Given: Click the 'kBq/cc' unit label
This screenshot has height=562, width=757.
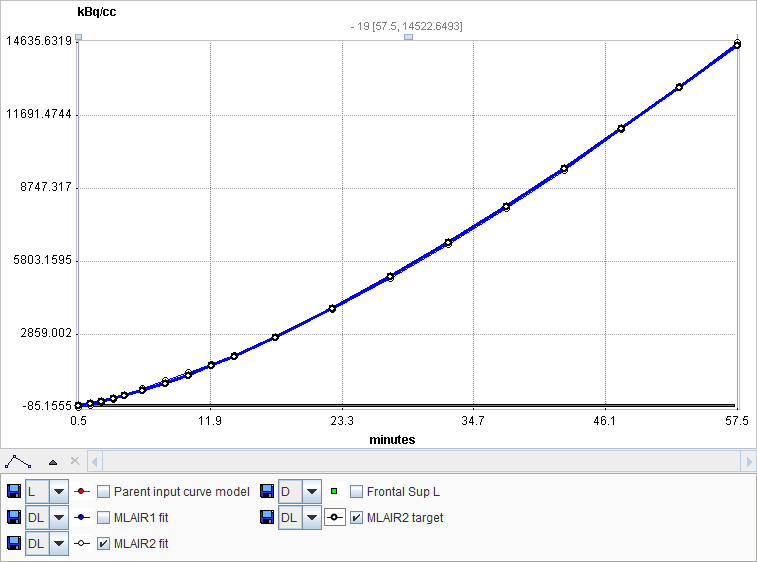Looking at the screenshot, I should point(97,12).
